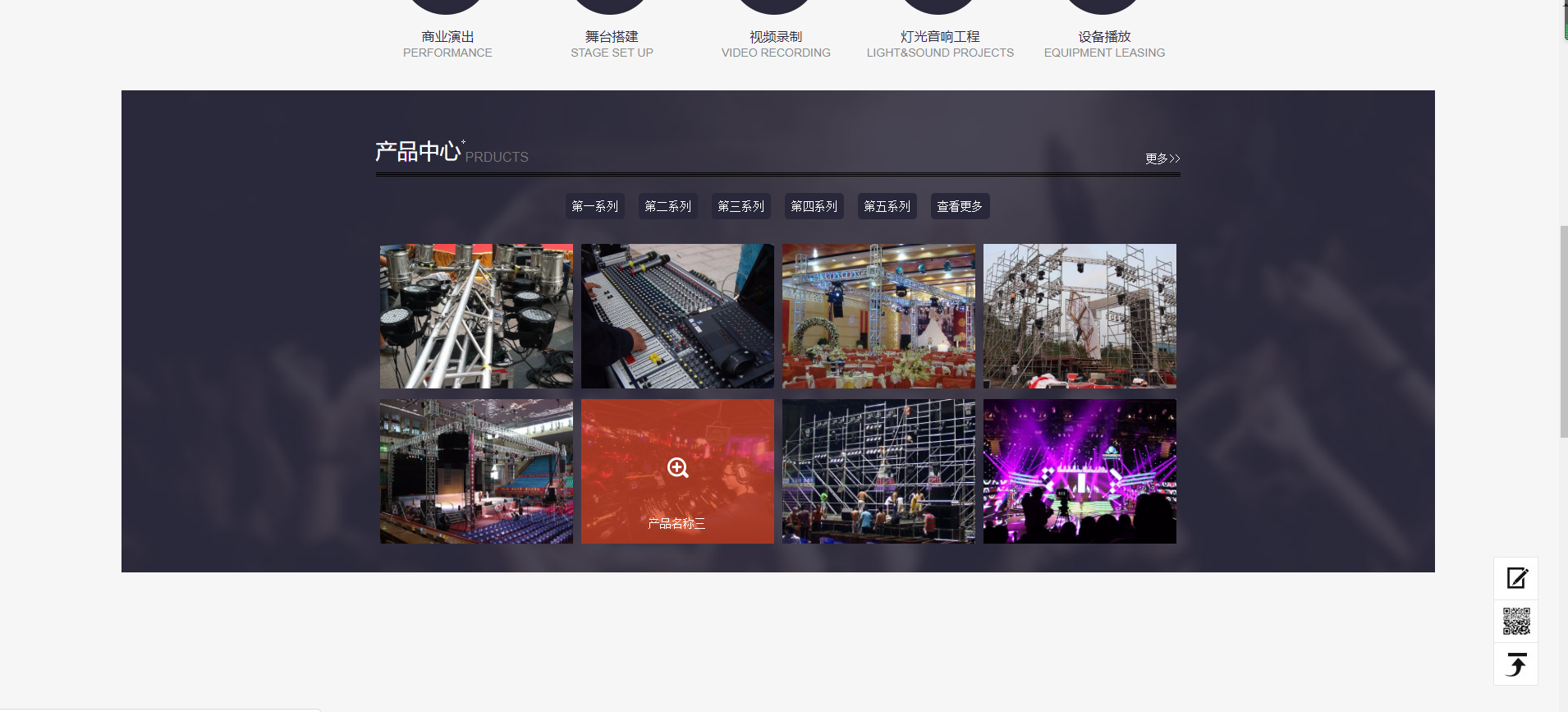
Task: Open the 视频录制 VIDEO RECORDING link
Action: point(776,44)
